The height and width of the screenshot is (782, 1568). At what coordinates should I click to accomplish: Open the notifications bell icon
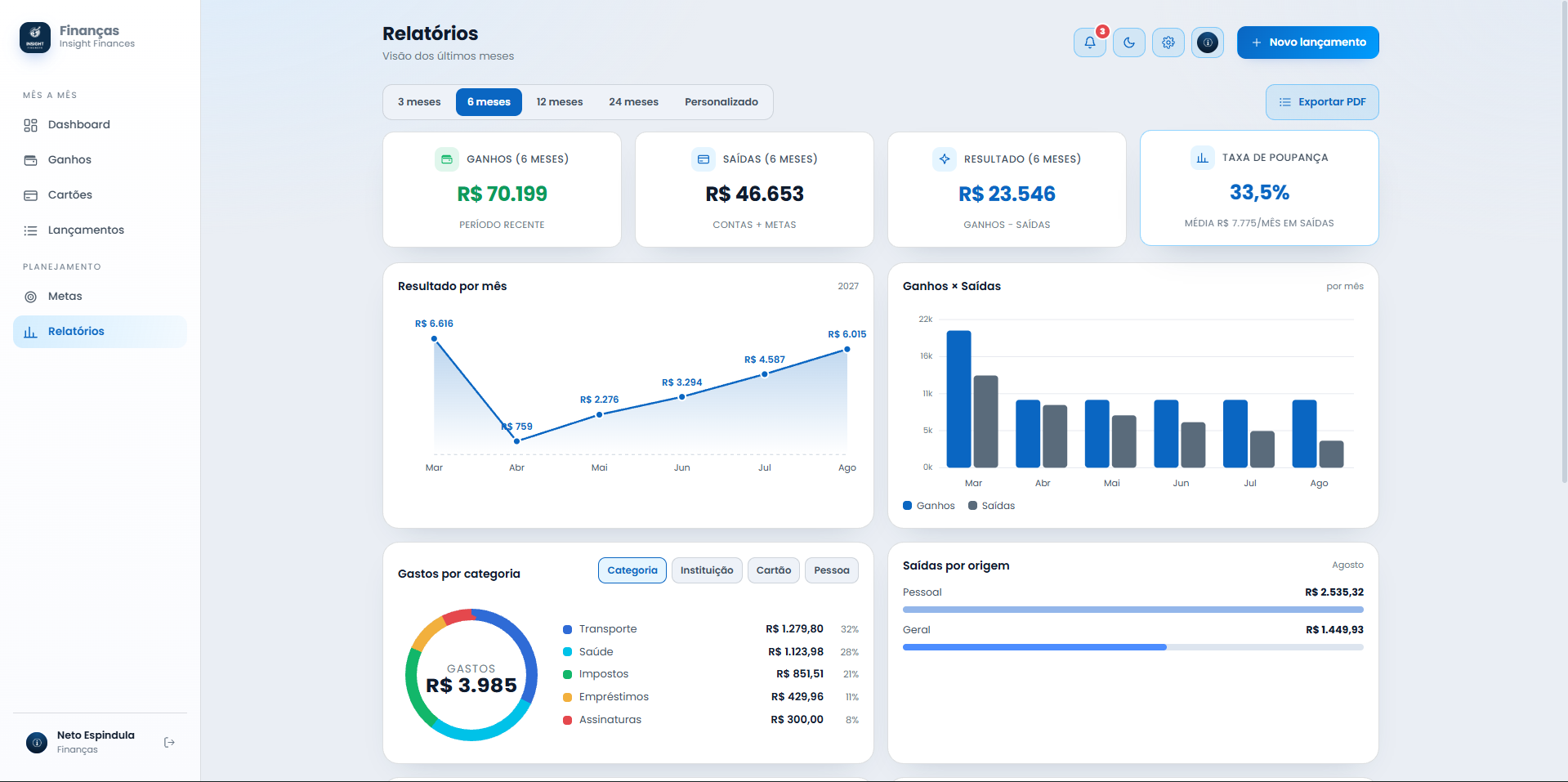[1089, 42]
